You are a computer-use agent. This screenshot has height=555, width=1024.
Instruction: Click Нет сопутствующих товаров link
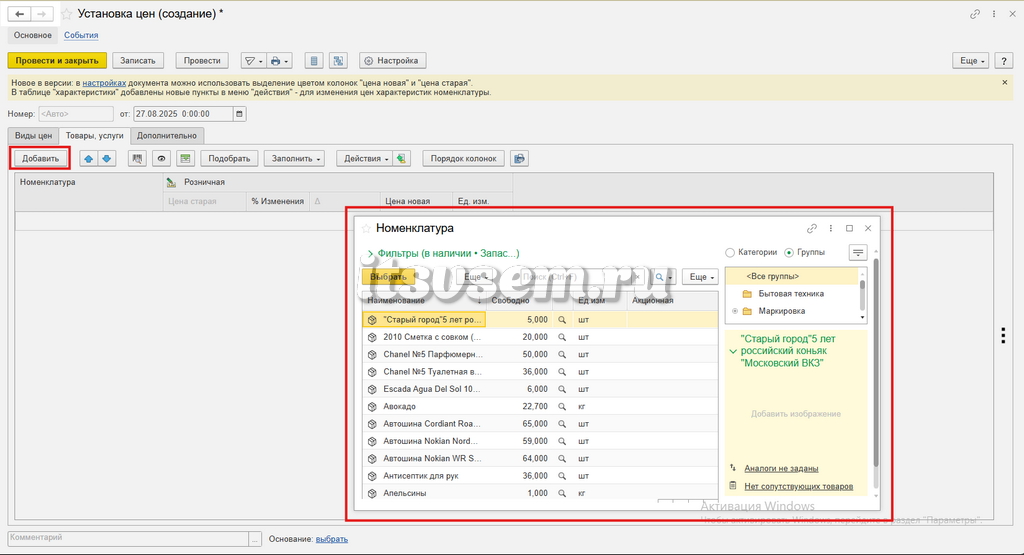click(799, 486)
